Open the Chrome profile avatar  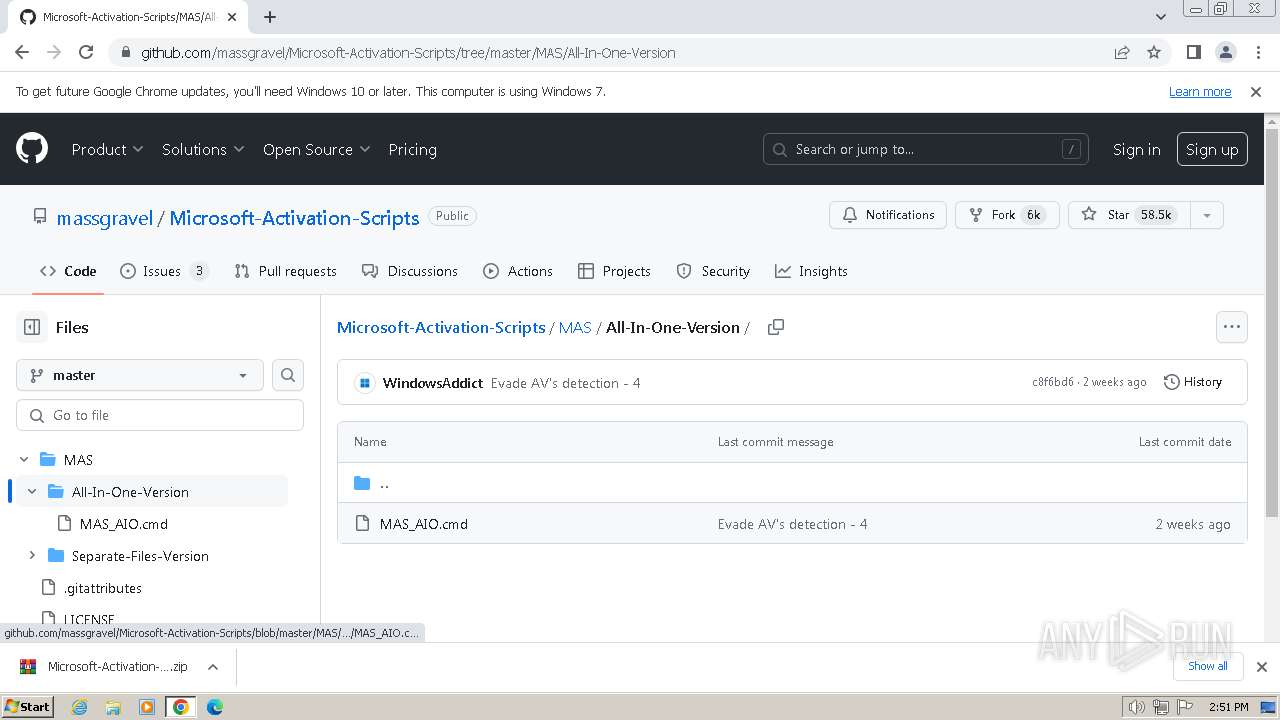click(x=1225, y=52)
